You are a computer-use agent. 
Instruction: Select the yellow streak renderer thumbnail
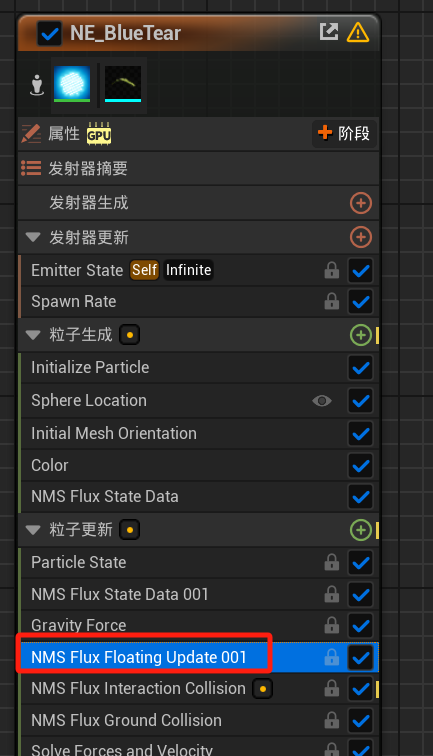tap(123, 84)
